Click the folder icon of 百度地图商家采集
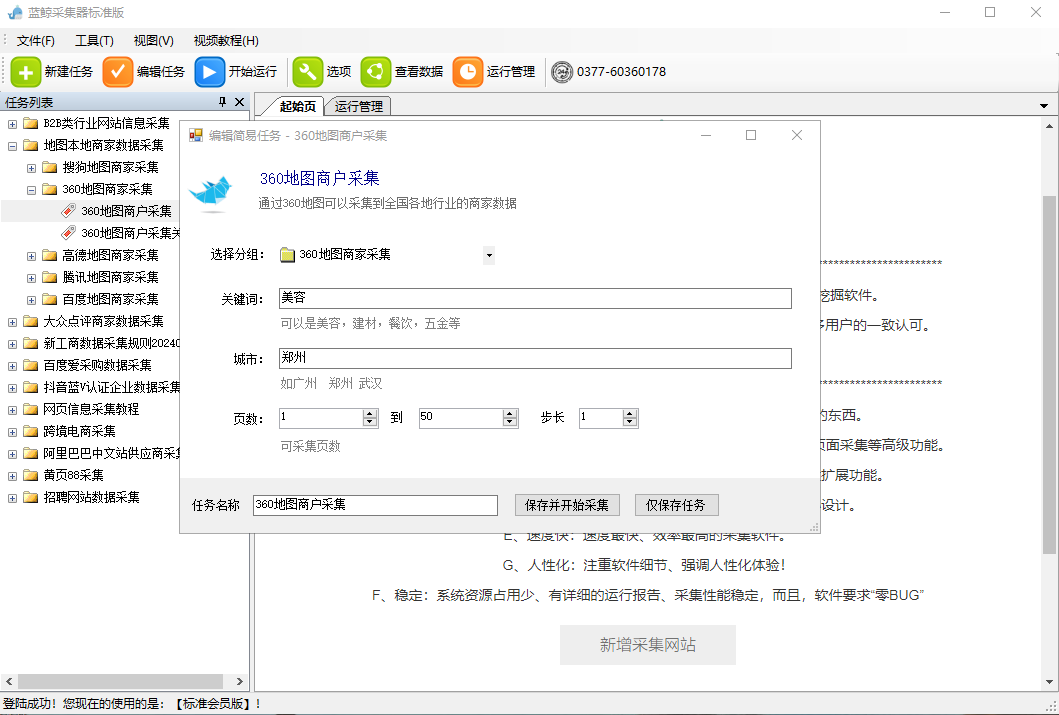The width and height of the screenshot is (1059, 715). click(49, 299)
